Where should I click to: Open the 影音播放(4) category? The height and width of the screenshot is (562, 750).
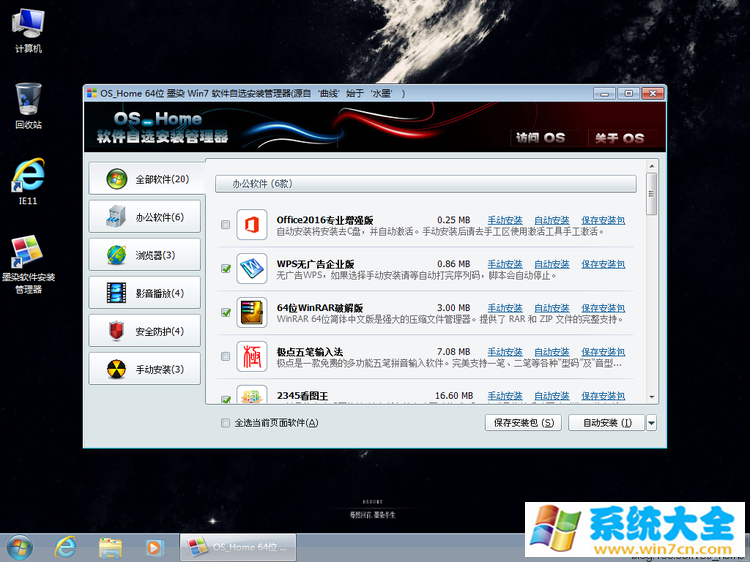pos(144,293)
